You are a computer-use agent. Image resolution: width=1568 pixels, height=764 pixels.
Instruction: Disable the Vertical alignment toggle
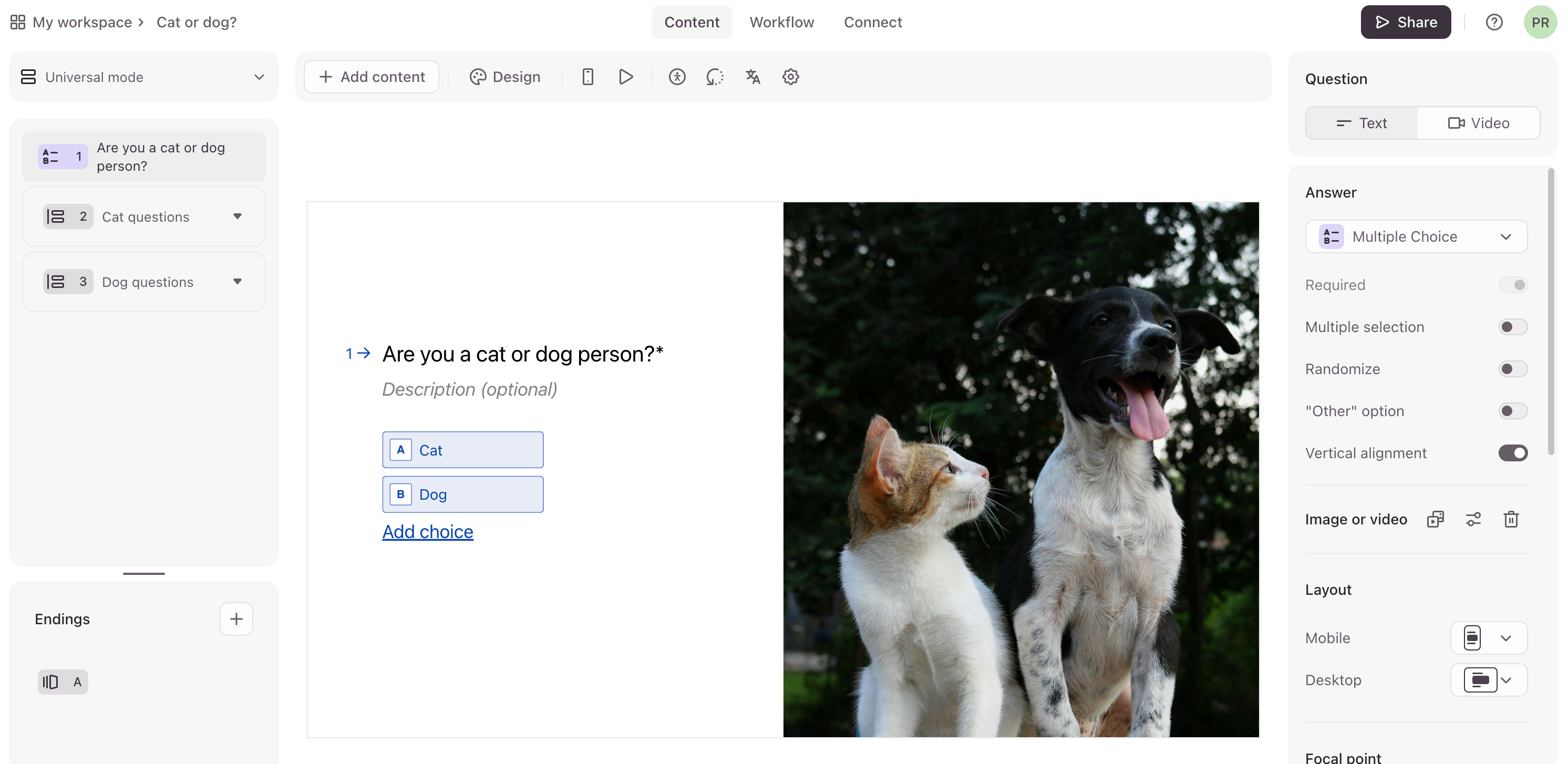1513,453
